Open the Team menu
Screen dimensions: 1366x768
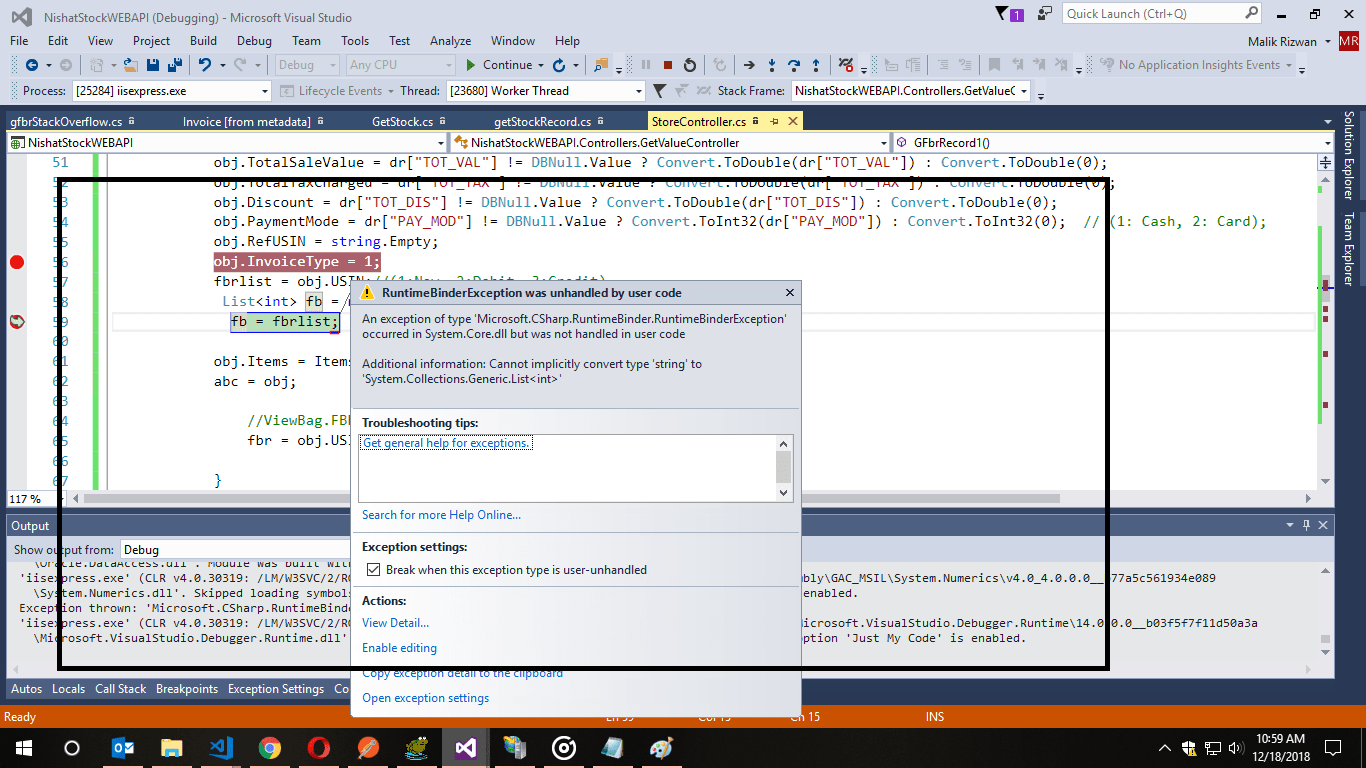pyautogui.click(x=306, y=41)
